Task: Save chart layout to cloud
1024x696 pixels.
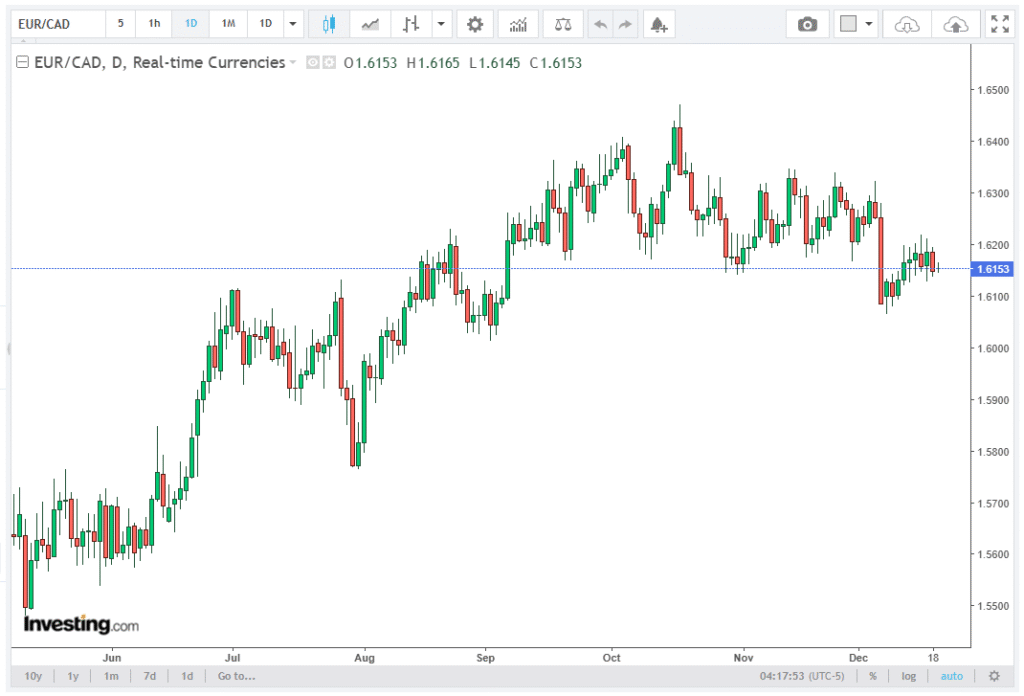Action: tap(955, 24)
